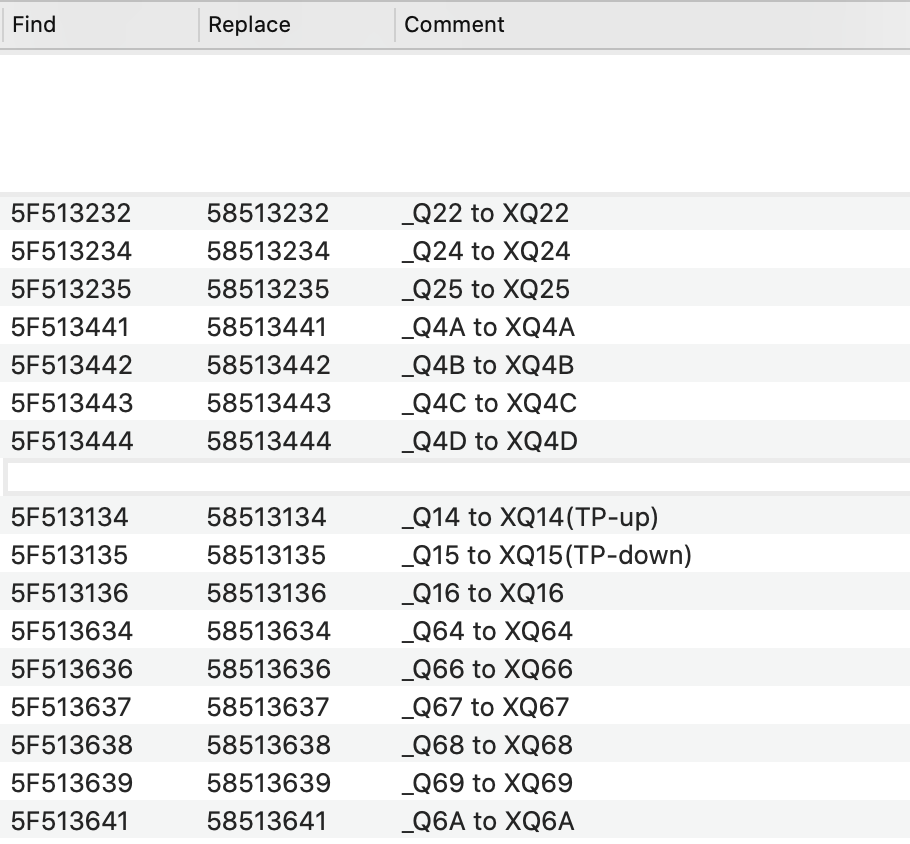Screen dimensions: 910x844
Task: Click the Replace cell 58513637
Action: pyautogui.click(x=267, y=707)
